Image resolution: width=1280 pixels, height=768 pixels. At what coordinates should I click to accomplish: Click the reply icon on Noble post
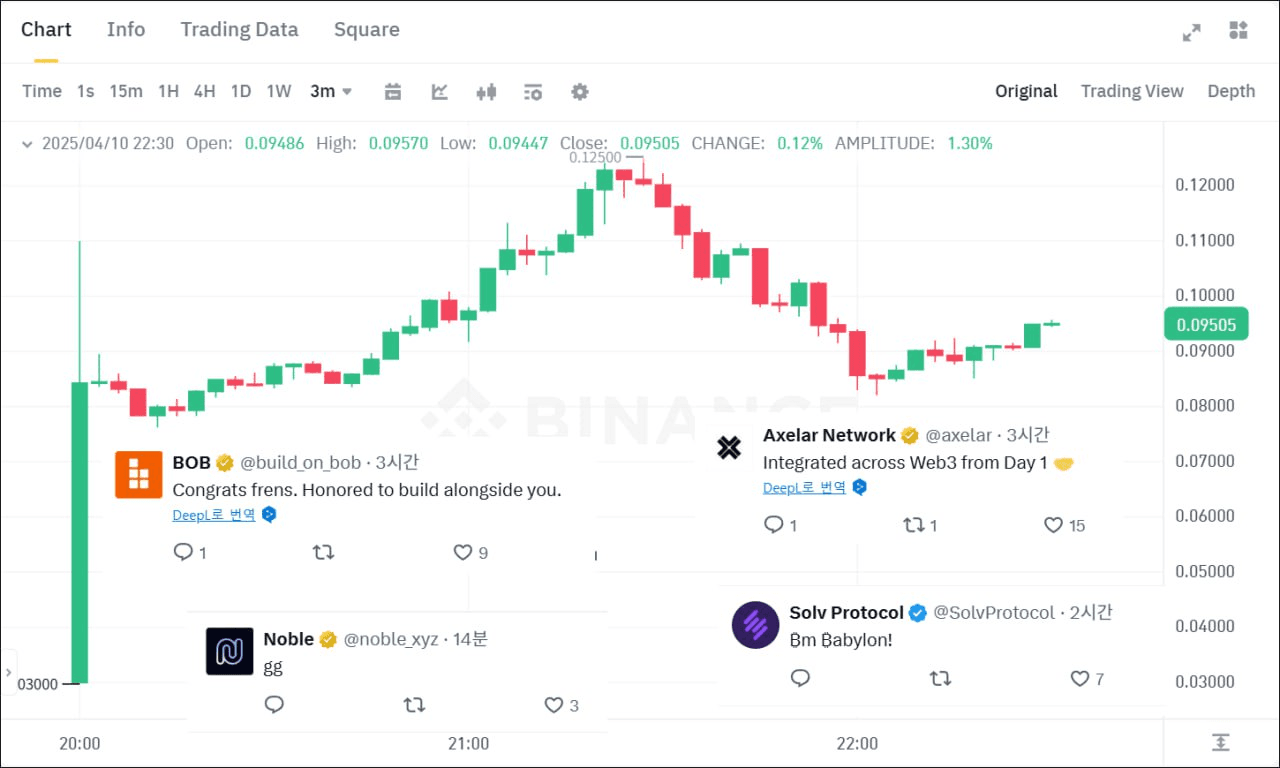274,705
